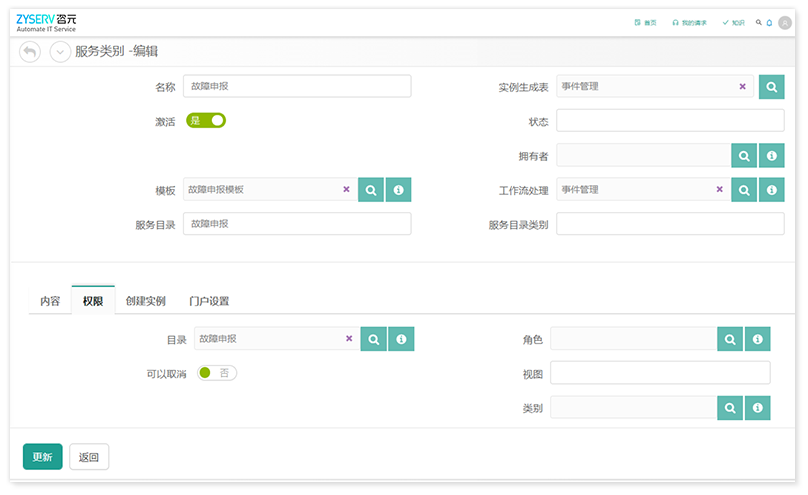The height and width of the screenshot is (495, 808).
Task: Open 我的请求 in top navigation
Action: (x=689, y=23)
